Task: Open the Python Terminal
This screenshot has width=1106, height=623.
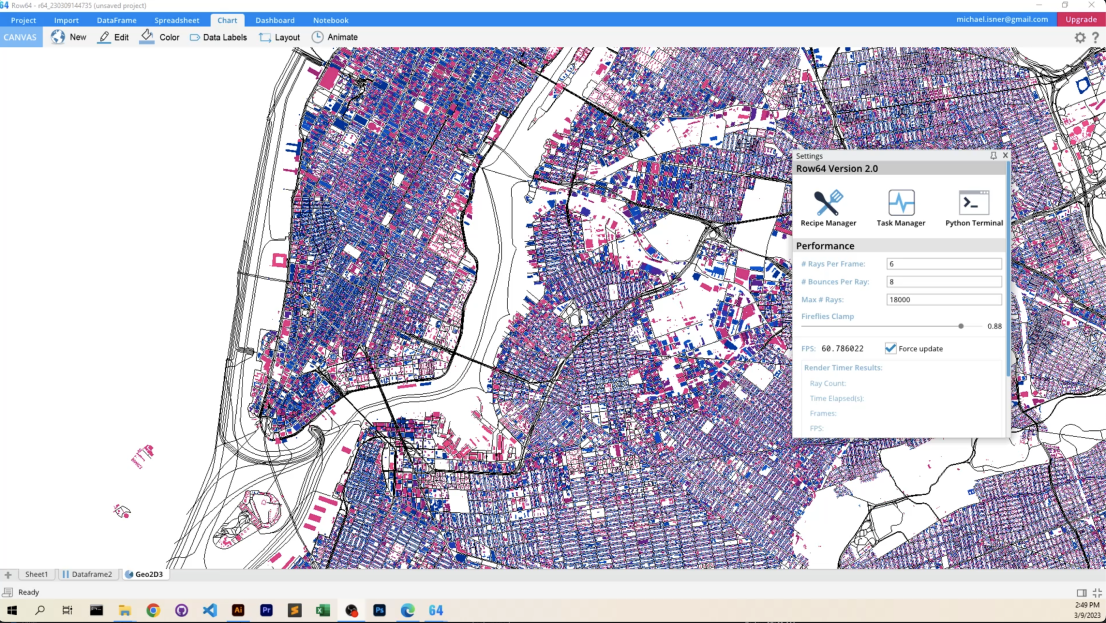Action: click(973, 204)
